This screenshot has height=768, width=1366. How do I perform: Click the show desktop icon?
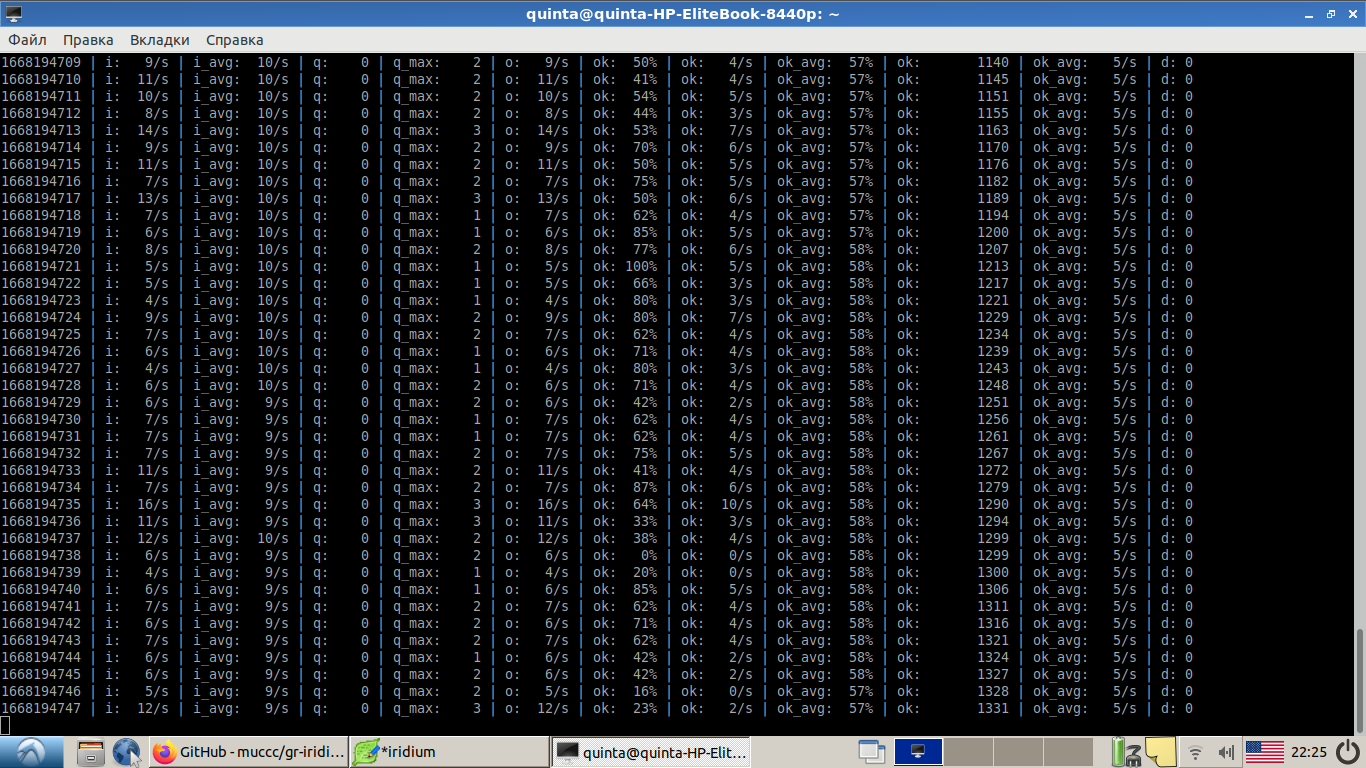pyautogui.click(x=872, y=752)
